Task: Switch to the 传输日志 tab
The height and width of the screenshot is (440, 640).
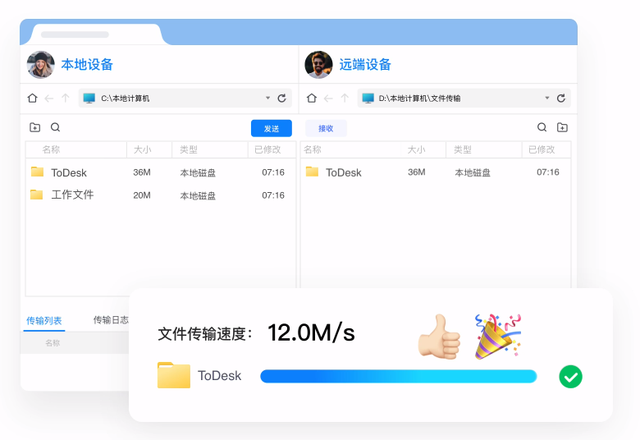Action: coord(111,320)
